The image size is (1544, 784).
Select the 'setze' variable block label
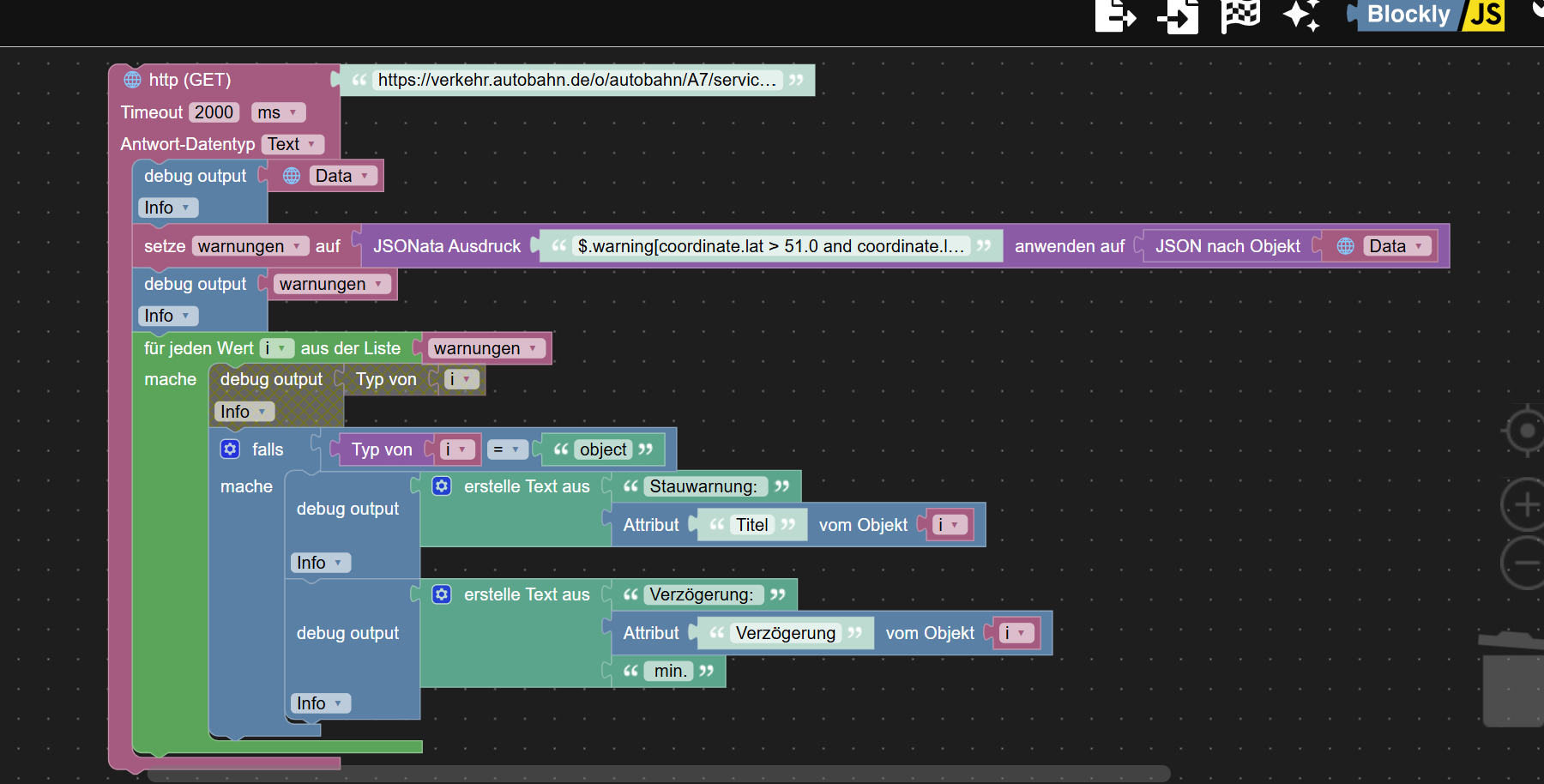[165, 246]
